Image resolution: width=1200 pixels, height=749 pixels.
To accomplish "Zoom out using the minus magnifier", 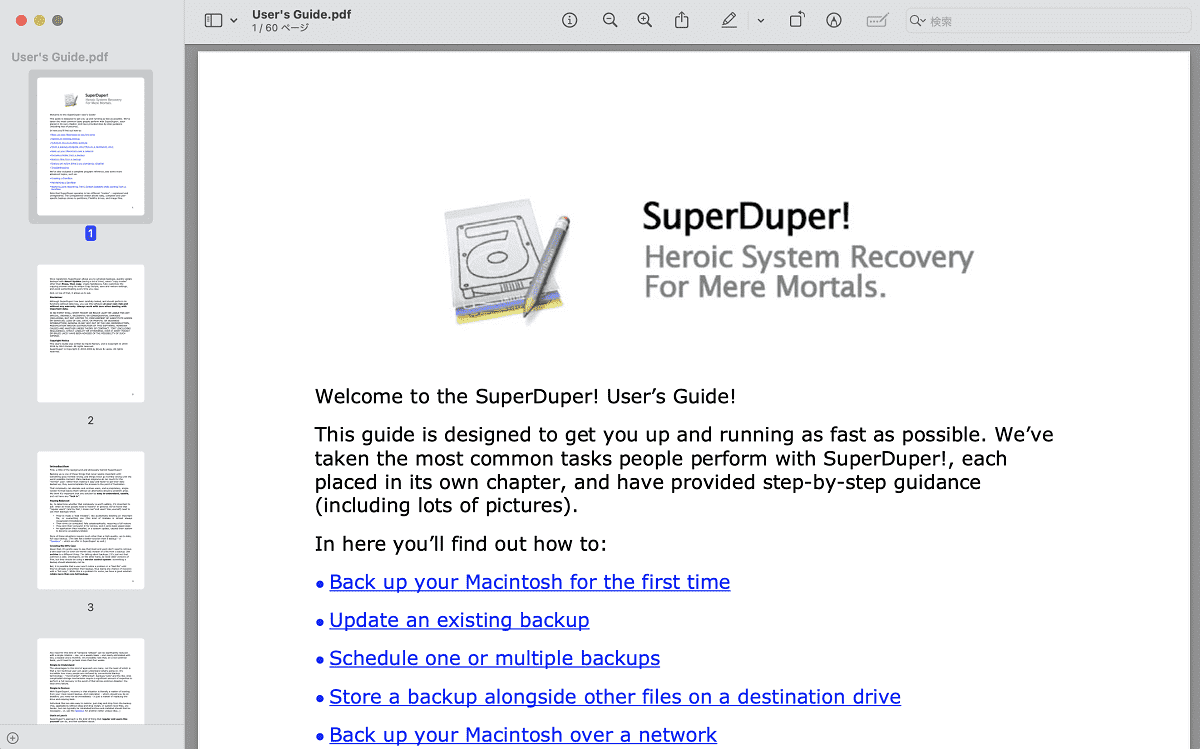I will pyautogui.click(x=610, y=20).
